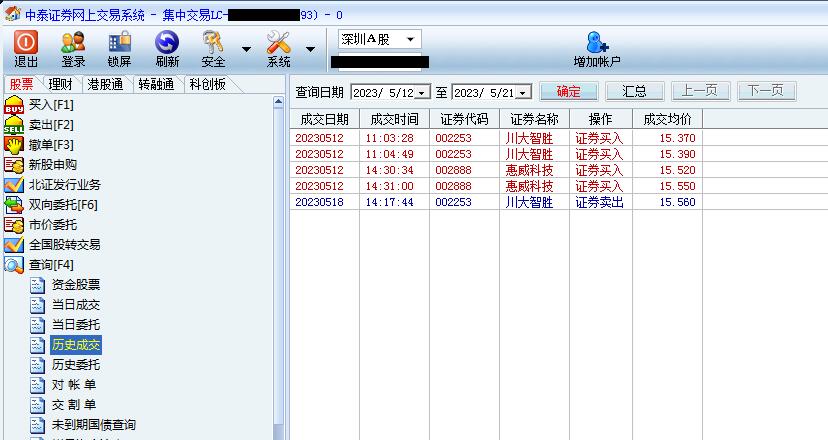Click the app logo in title bar
The width and height of the screenshot is (828, 440).
(x=13, y=14)
